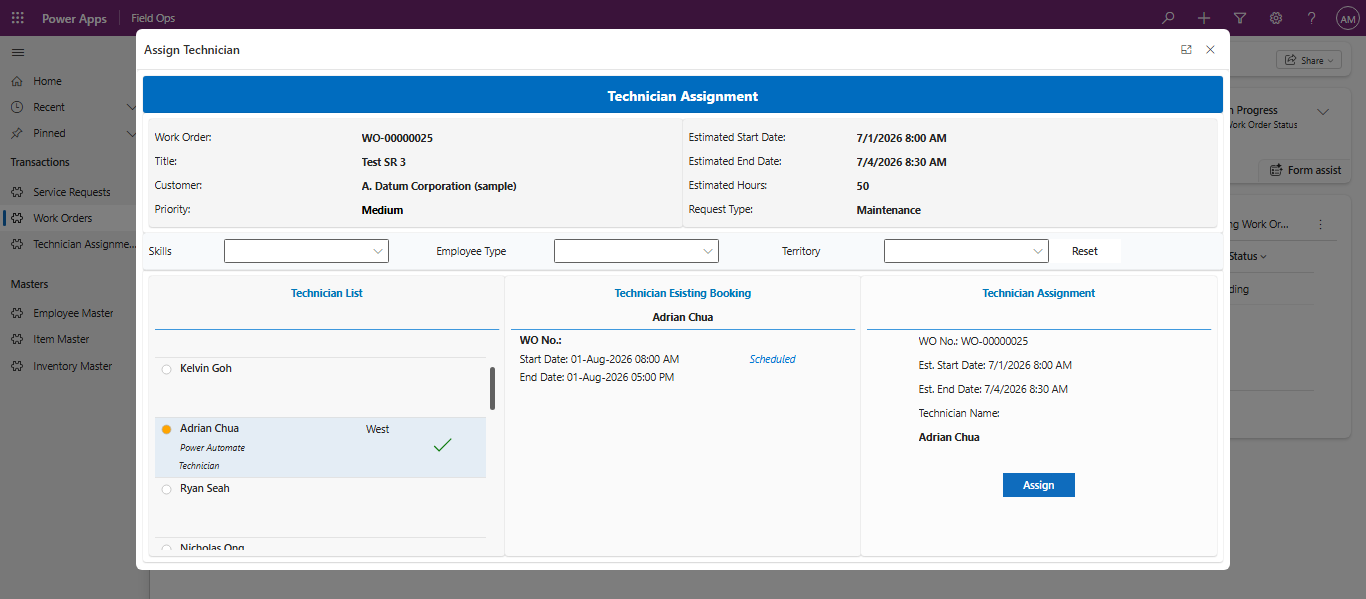Open the vertical ellipsis more options

tap(1320, 225)
